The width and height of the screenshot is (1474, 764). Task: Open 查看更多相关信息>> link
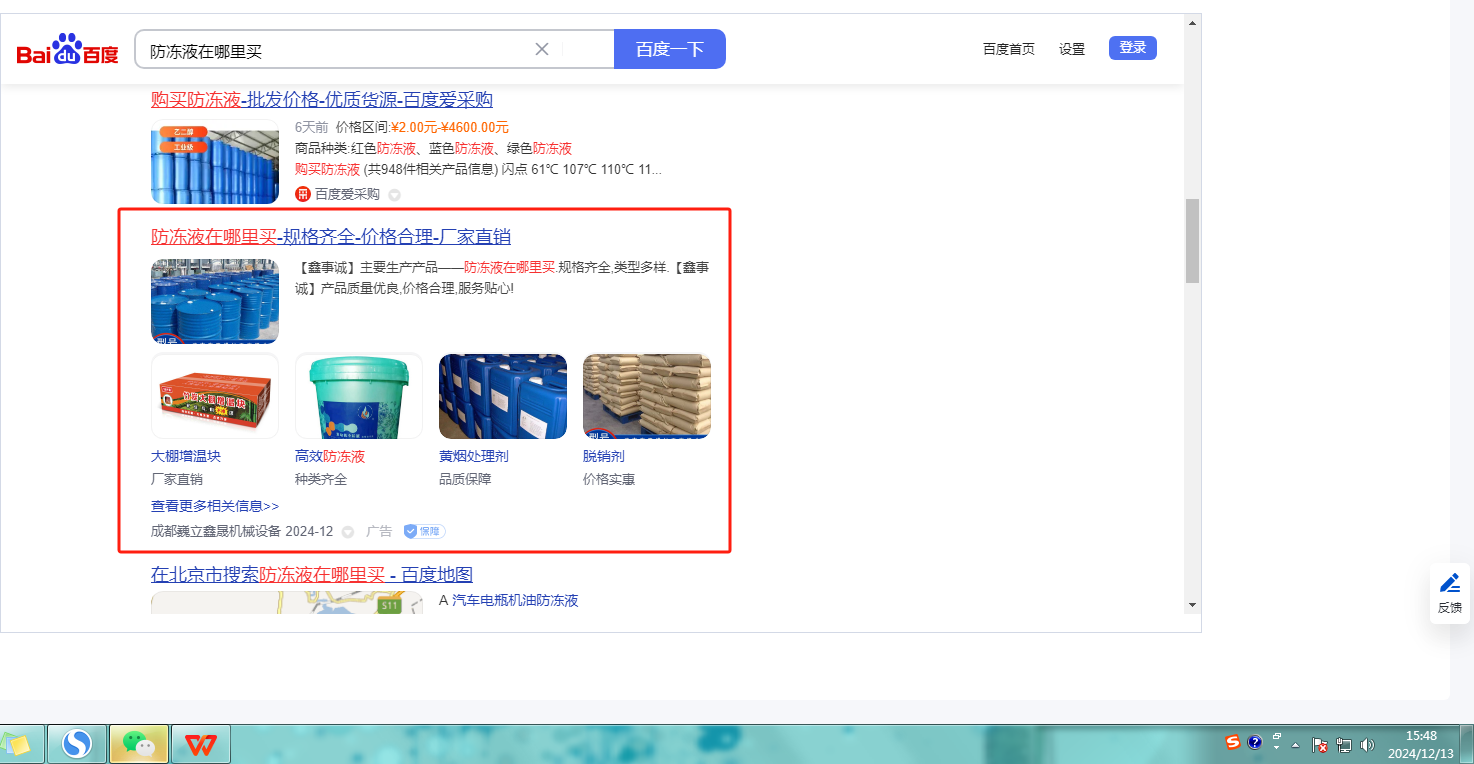(215, 506)
